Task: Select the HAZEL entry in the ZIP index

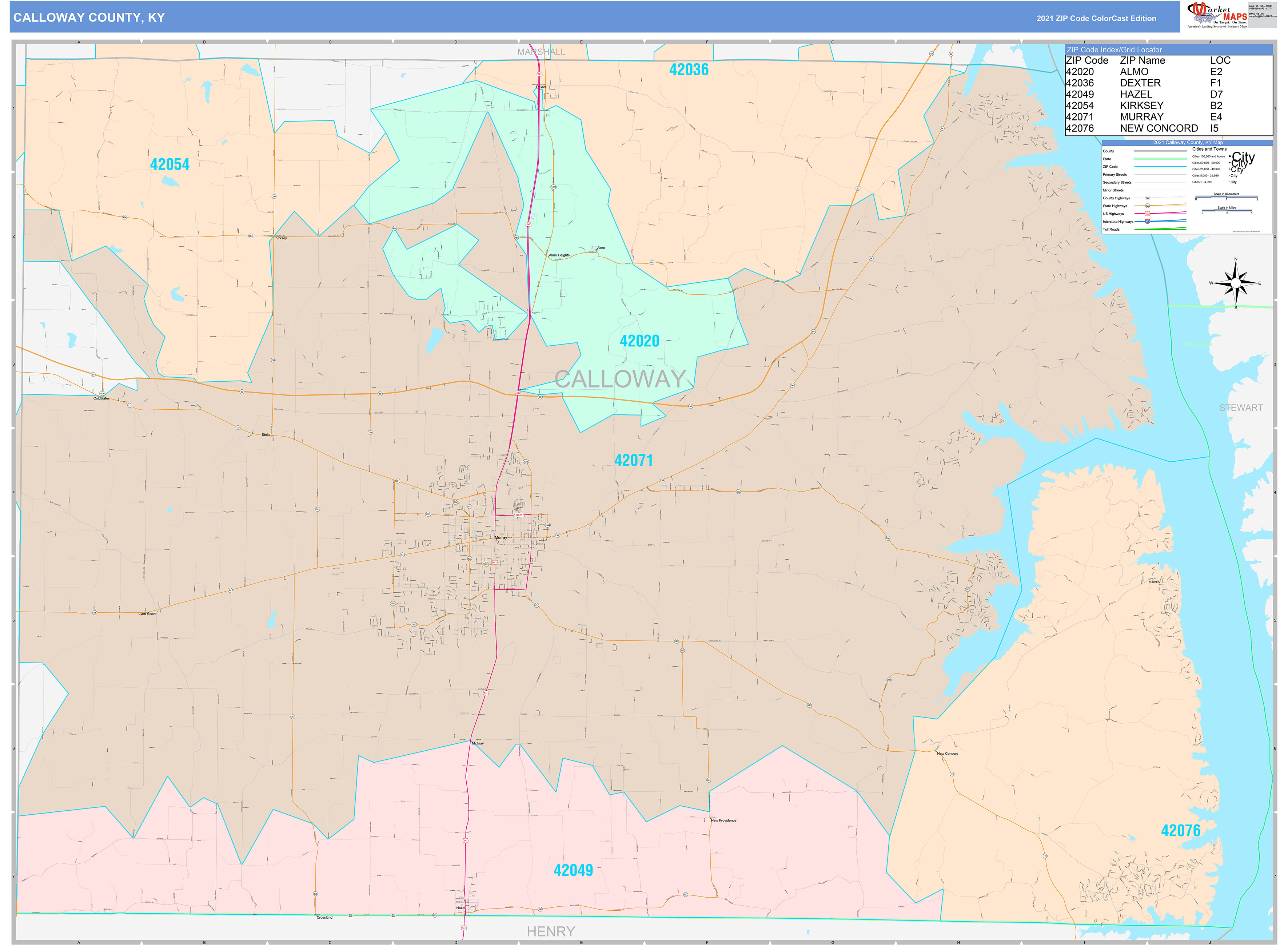Action: click(x=1136, y=95)
